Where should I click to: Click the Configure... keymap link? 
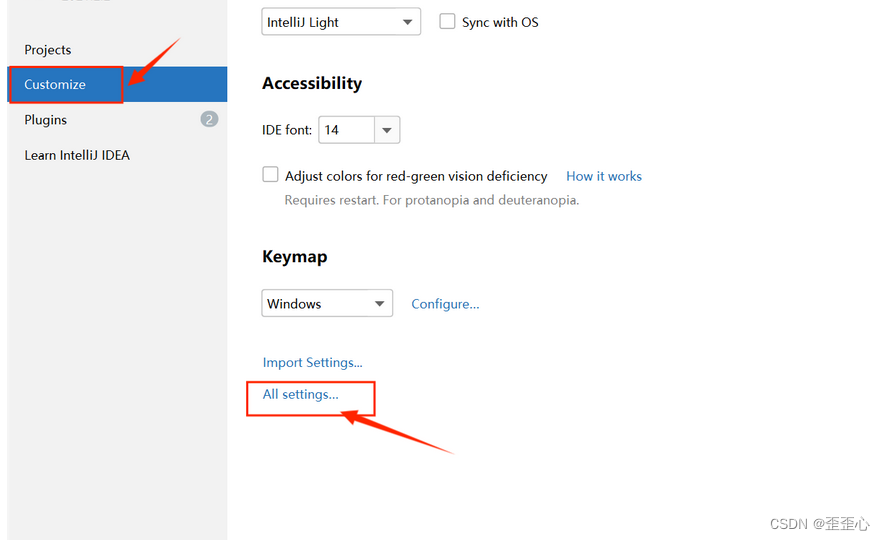(x=445, y=304)
